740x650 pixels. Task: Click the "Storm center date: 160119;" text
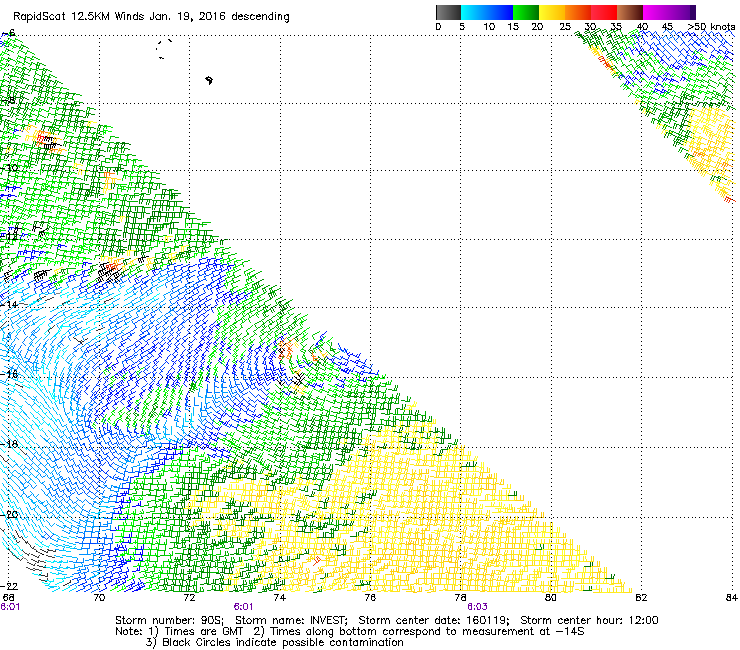(434, 620)
